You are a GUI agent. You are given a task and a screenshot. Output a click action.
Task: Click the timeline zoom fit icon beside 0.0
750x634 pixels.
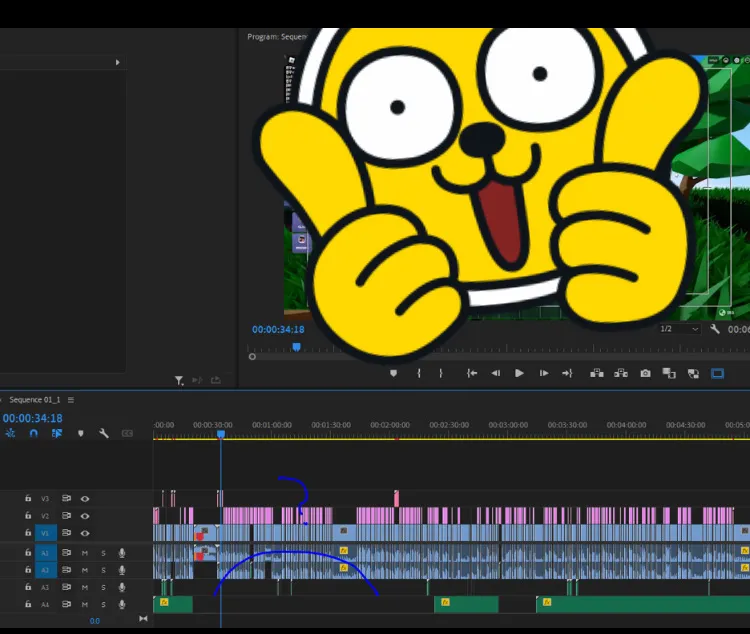coord(143,619)
